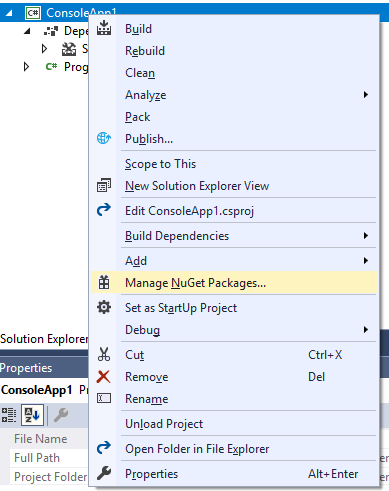Click the StartUp Project gear icon
The width and height of the screenshot is (389, 491).
(x=104, y=307)
